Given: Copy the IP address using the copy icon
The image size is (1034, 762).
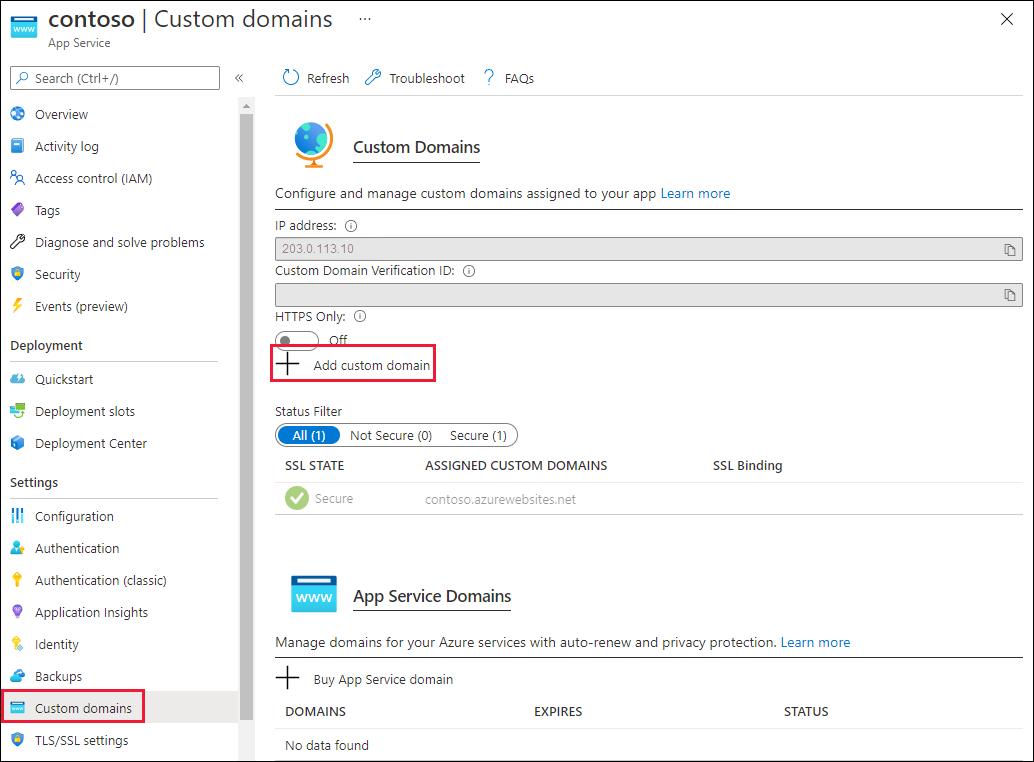Looking at the screenshot, I should coord(1010,248).
